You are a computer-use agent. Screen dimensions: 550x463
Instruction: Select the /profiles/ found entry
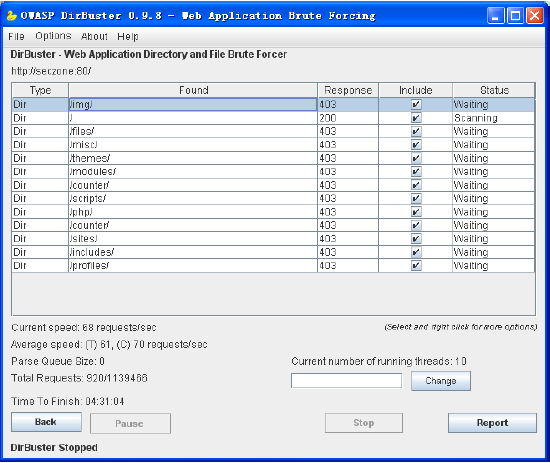(x=193, y=266)
